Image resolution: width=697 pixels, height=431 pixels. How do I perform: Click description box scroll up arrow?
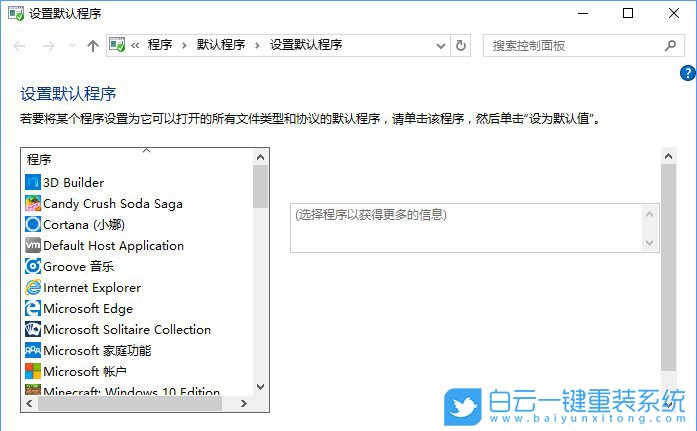649,215
